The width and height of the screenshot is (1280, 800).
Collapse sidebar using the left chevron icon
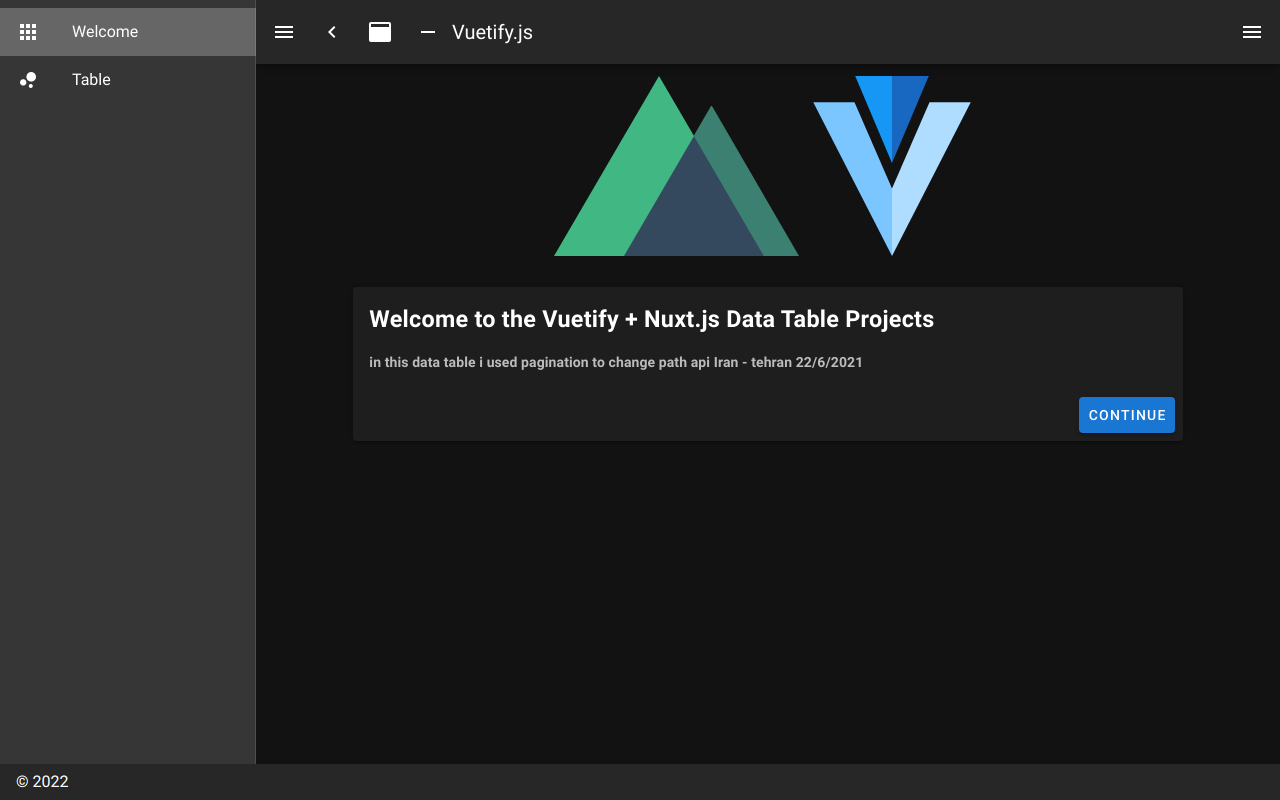(332, 32)
